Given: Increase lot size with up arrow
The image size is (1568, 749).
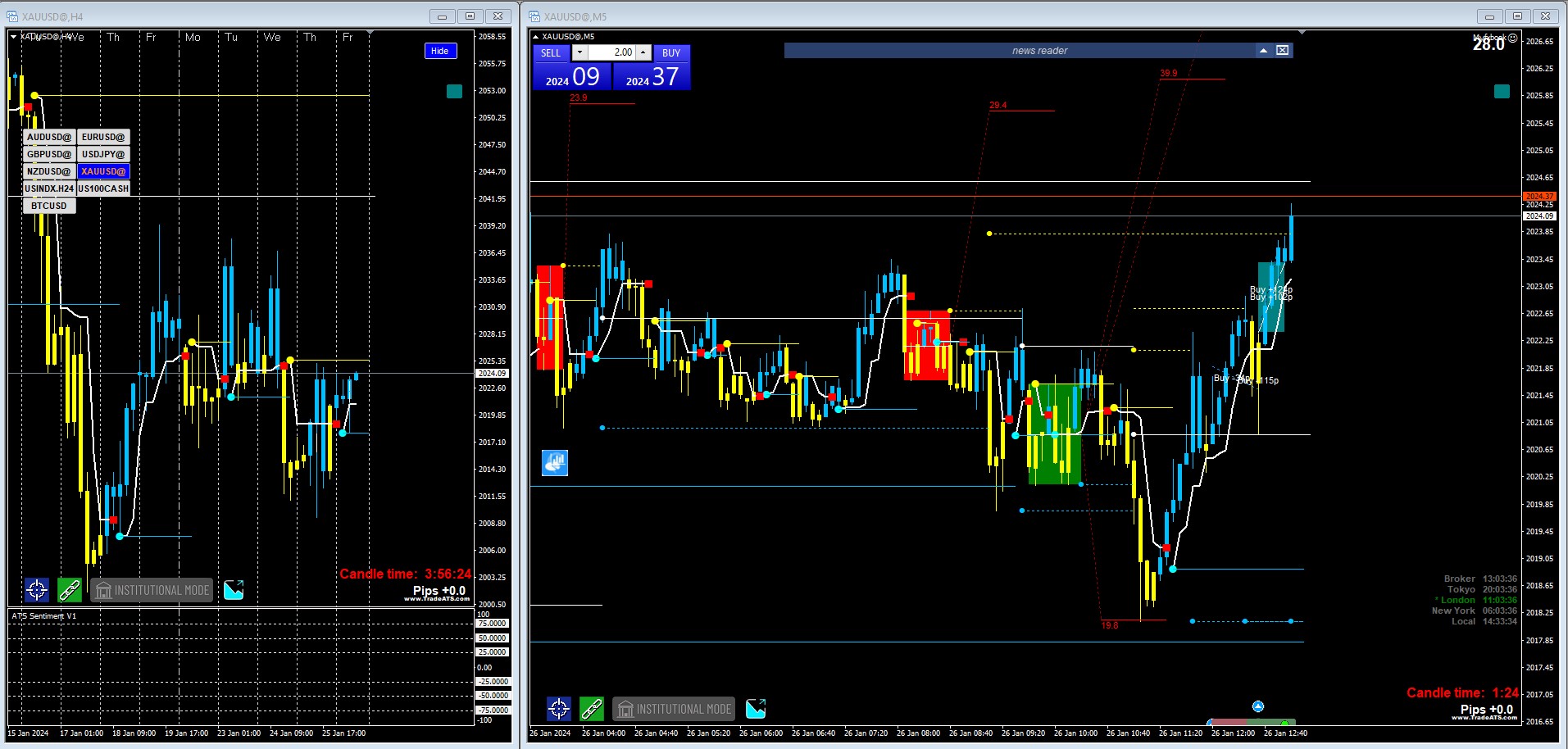Looking at the screenshot, I should pos(643,52).
